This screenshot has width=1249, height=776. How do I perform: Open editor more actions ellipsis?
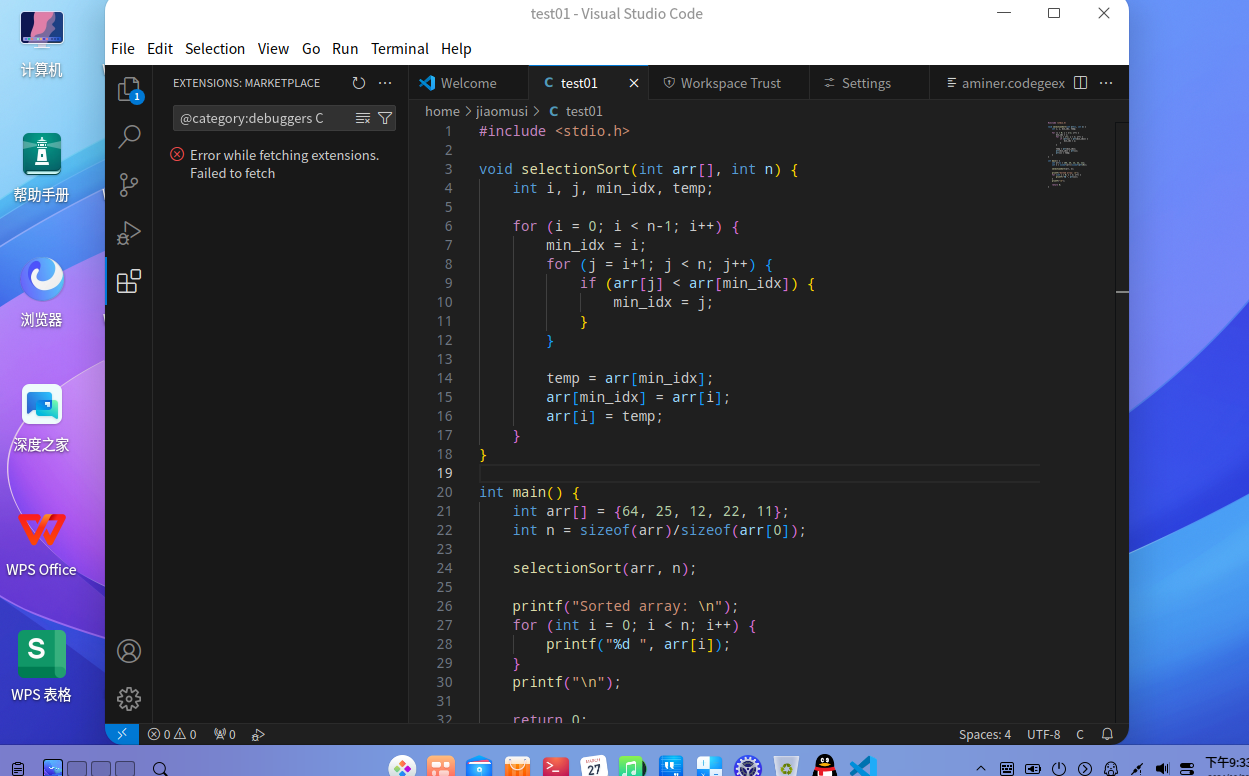[1106, 83]
